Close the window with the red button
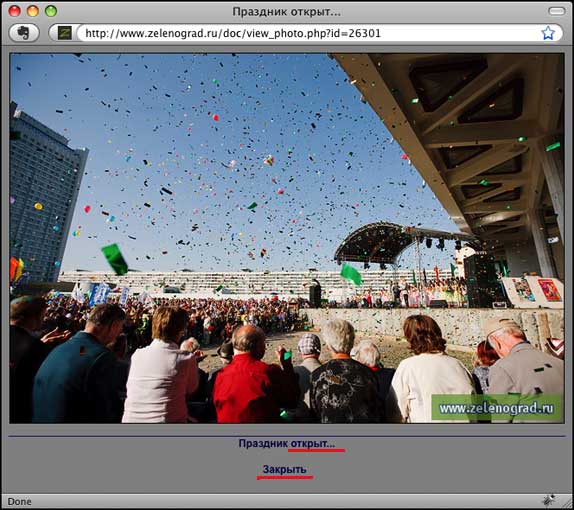The width and height of the screenshot is (574, 510). point(14,11)
